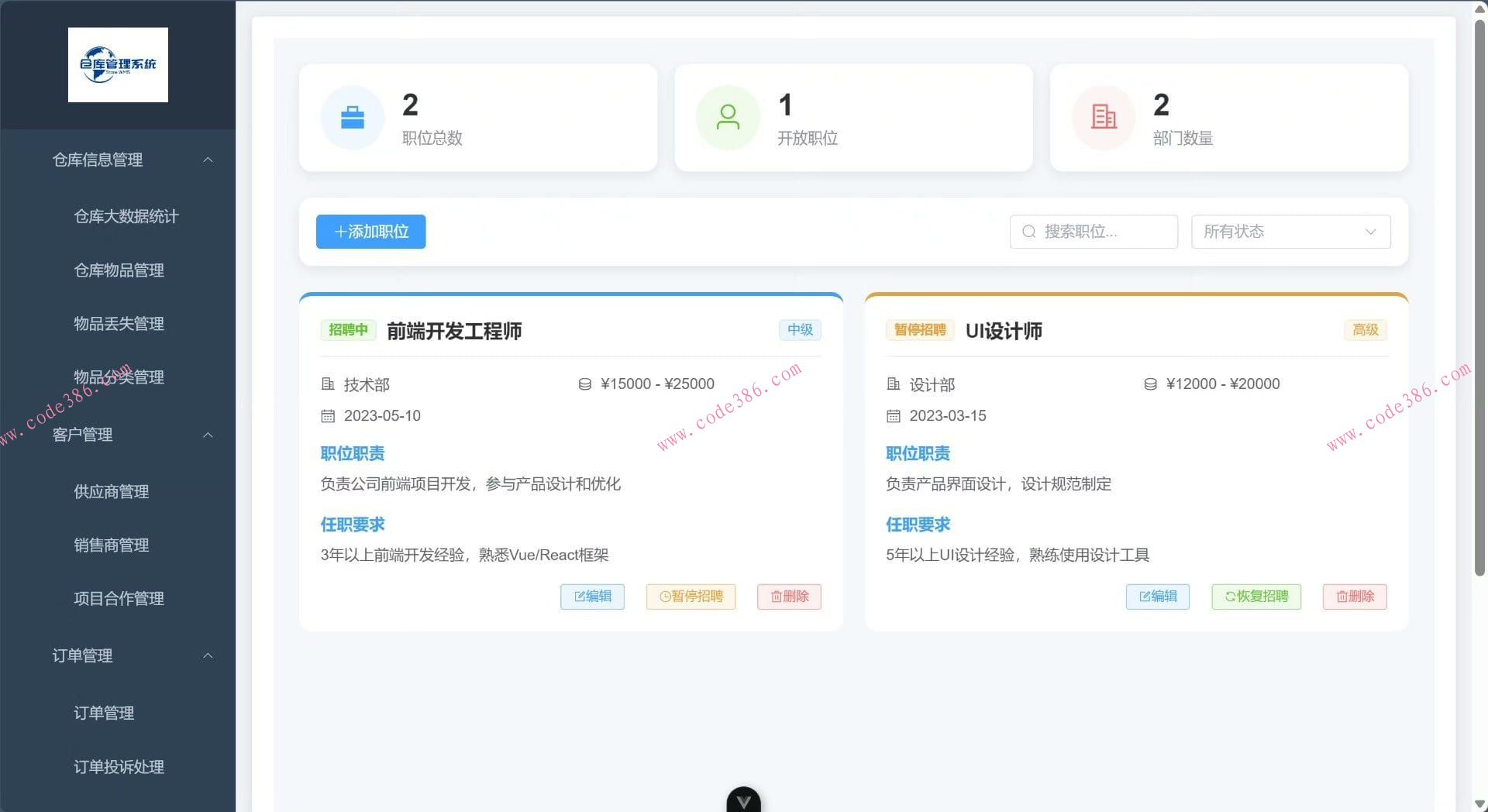The image size is (1488, 812).
Task: Click the search magnifier icon in 搜索职位 box
Action: [1028, 232]
